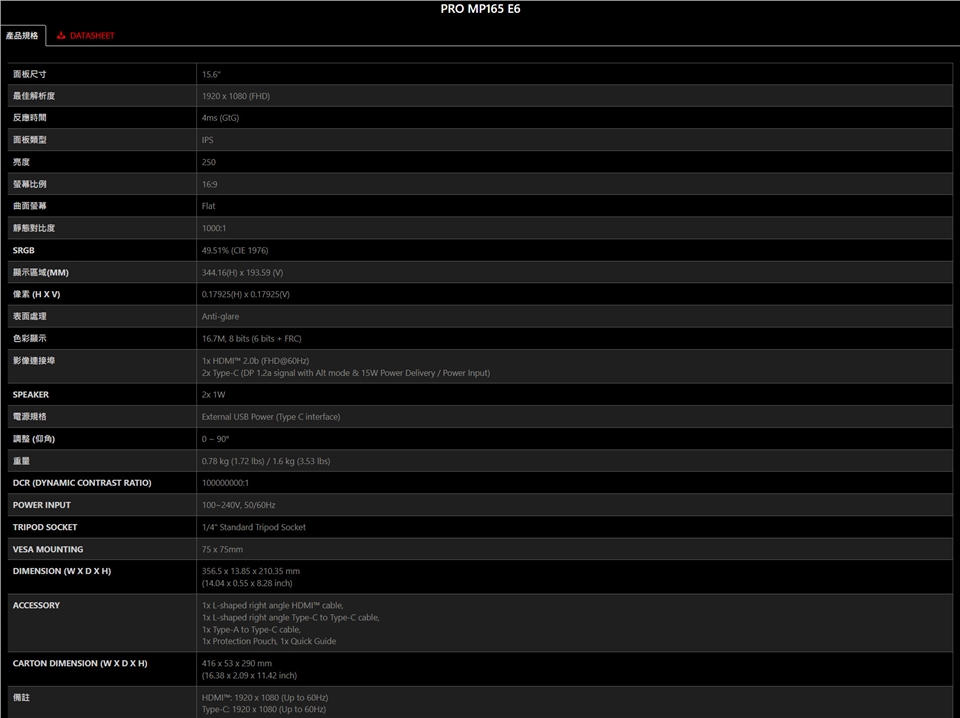Select the 備註 row label
This screenshot has height=718, width=960.
[x=21, y=696]
